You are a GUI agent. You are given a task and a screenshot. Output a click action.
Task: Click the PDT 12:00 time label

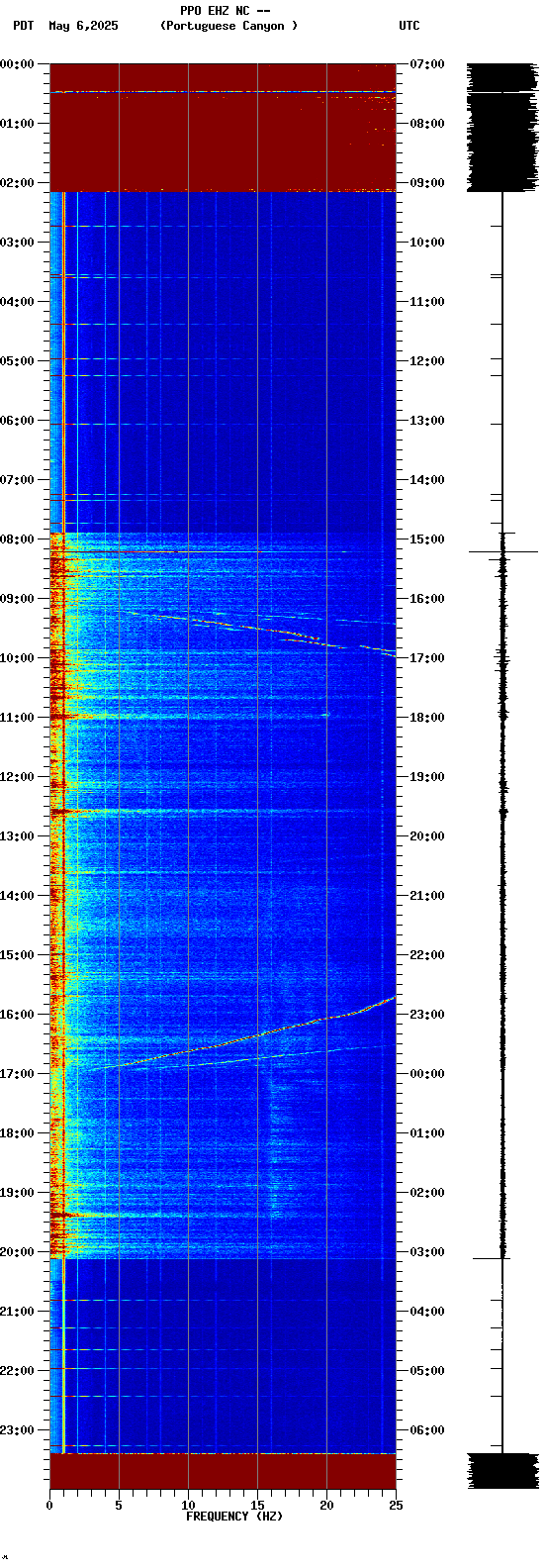coord(18,777)
